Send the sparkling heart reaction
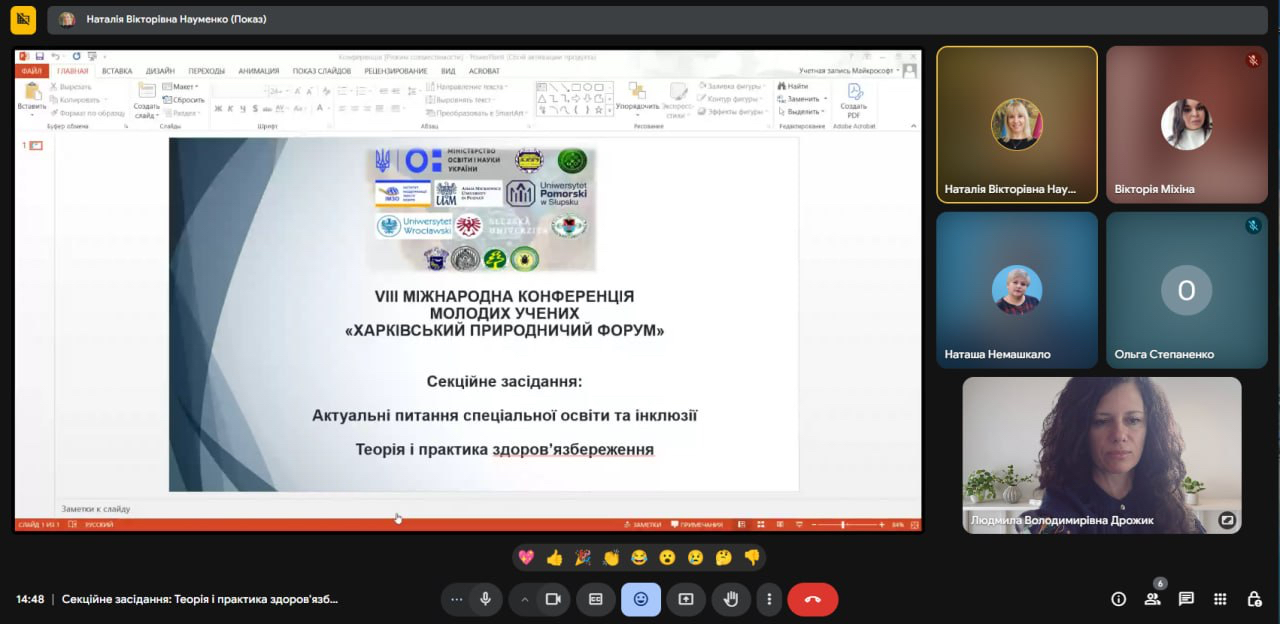This screenshot has width=1280, height=624. pyautogui.click(x=526, y=557)
